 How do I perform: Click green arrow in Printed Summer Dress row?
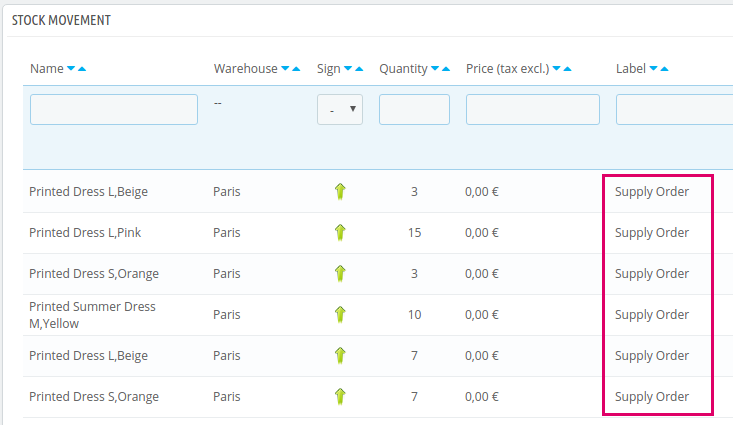click(x=340, y=315)
